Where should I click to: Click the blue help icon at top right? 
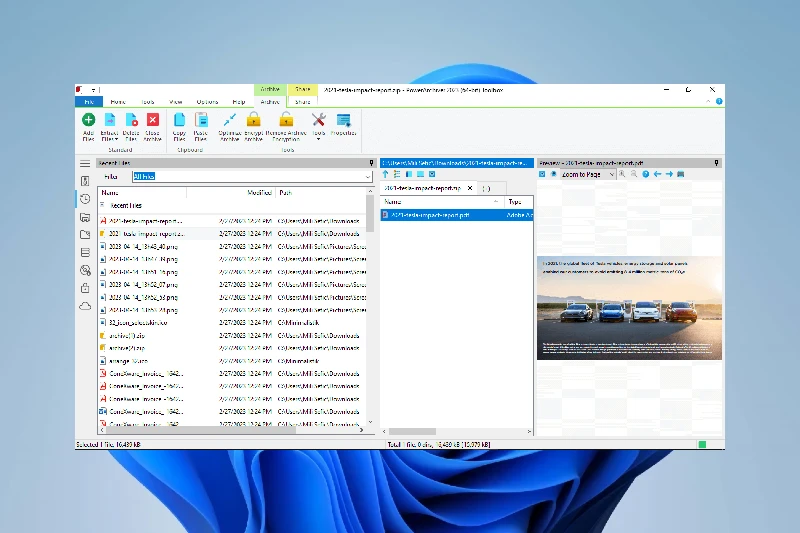(x=719, y=101)
